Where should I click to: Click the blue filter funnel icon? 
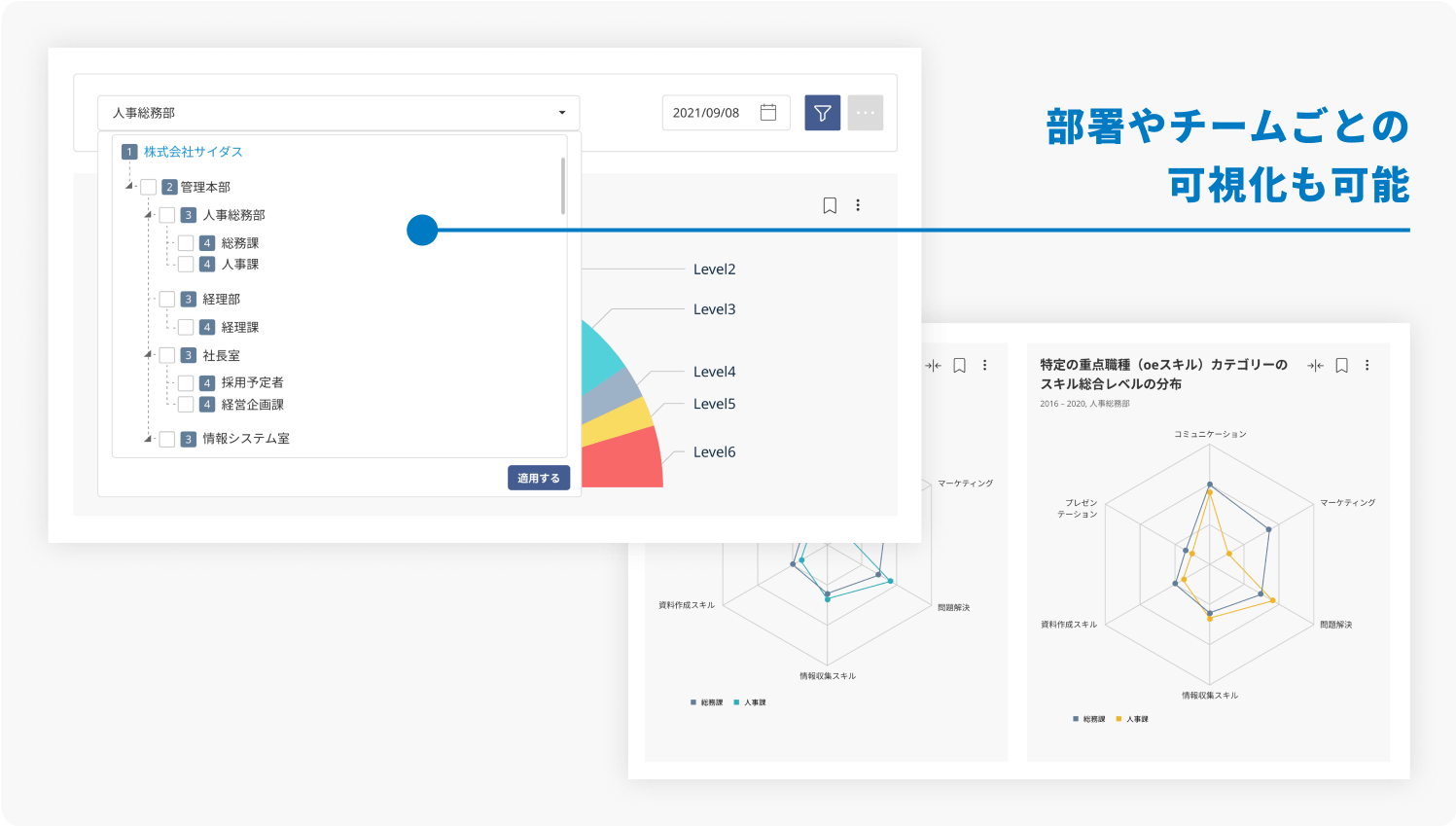(822, 113)
